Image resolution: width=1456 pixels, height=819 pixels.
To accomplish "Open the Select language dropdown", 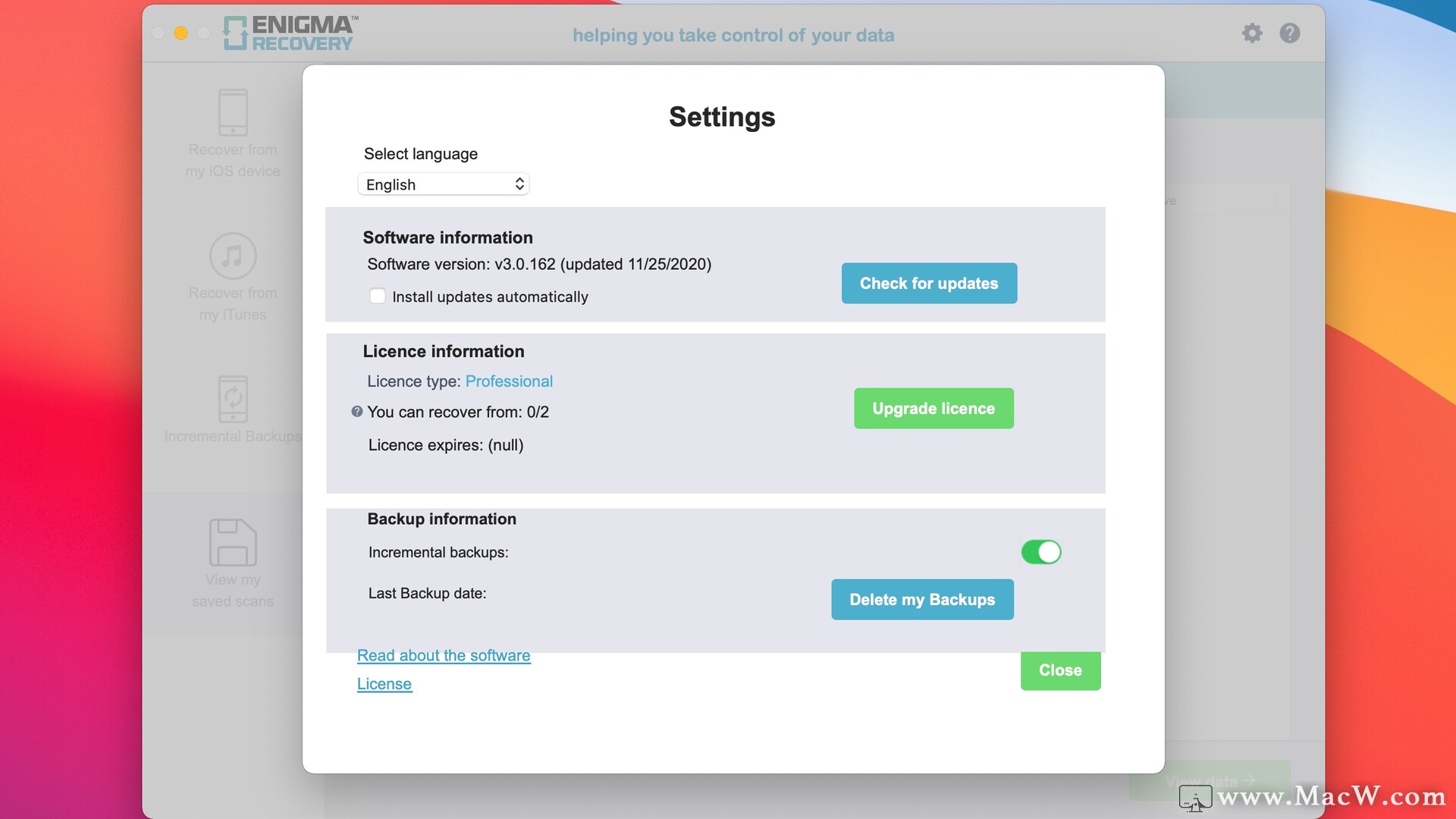I will [442, 184].
